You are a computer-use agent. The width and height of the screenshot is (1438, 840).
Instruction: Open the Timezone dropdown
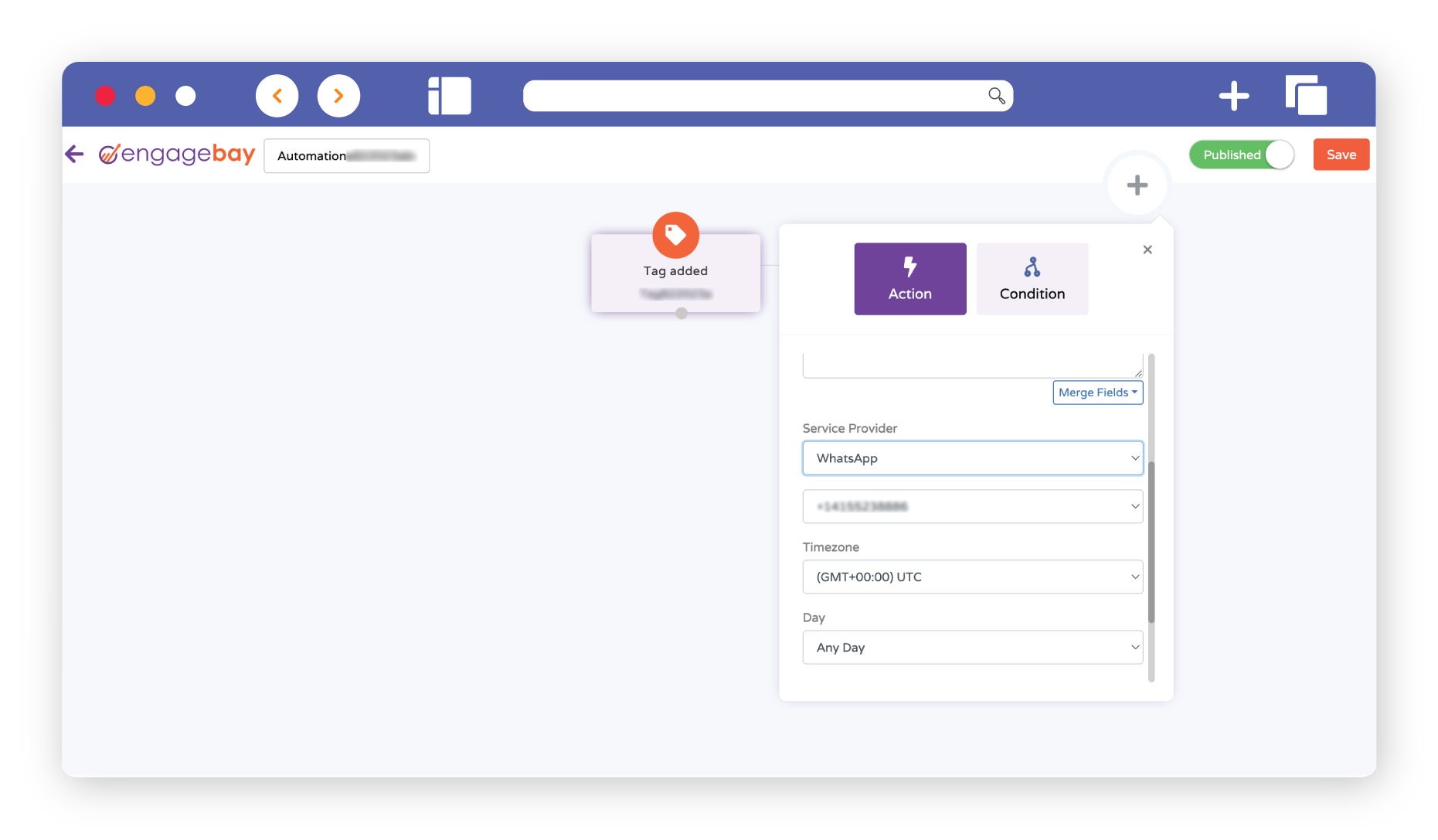(x=972, y=577)
